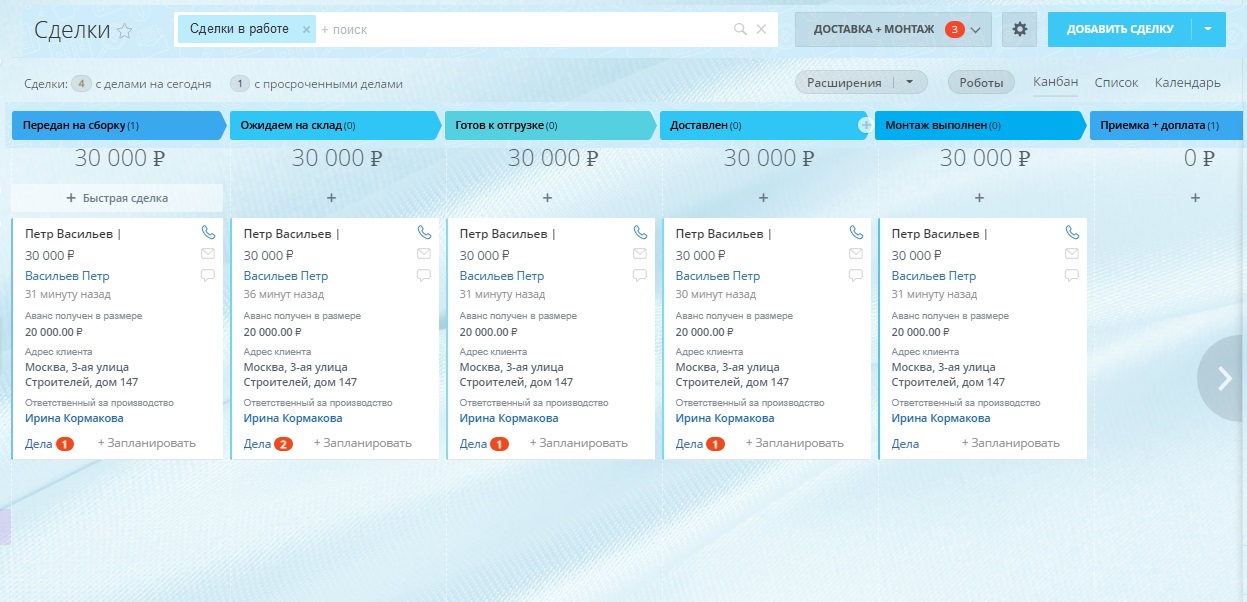Switch to Канбан view
Viewport: 1247px width, 602px height.
tap(1055, 82)
